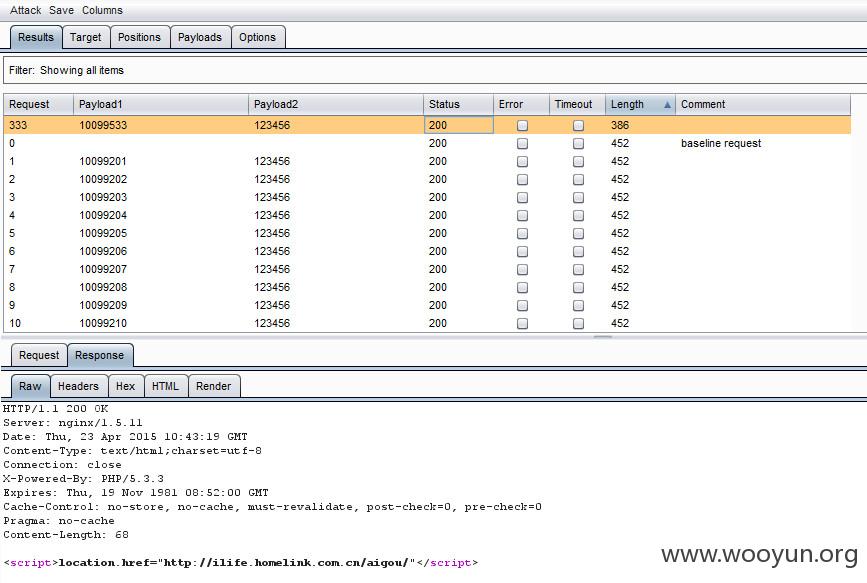Open the Request message tab
Image resolution: width=867 pixels, height=583 pixels.
(39, 355)
